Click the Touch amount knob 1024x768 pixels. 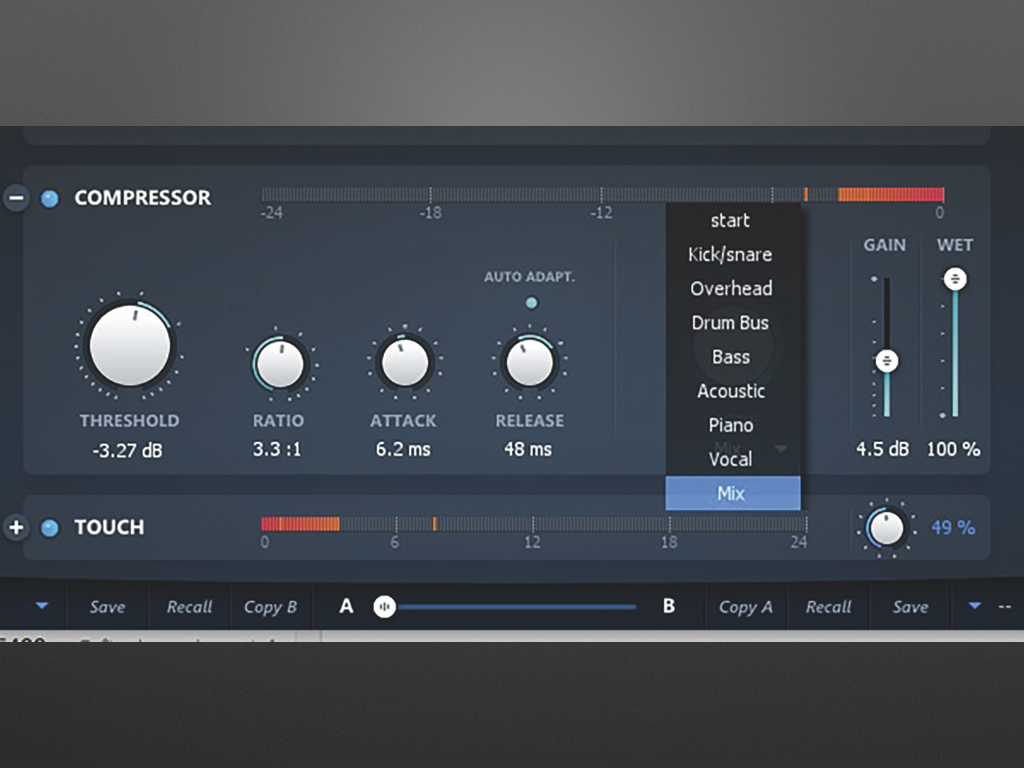point(886,527)
